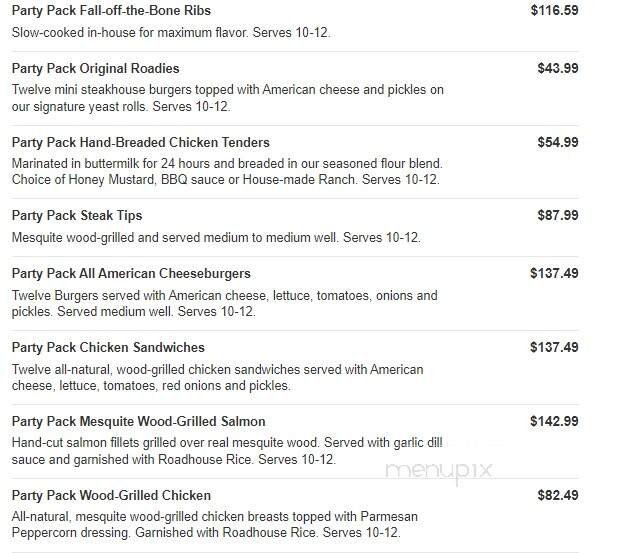Open the Party Pack Hand-Breaded Chicken Tenders item

140,143
